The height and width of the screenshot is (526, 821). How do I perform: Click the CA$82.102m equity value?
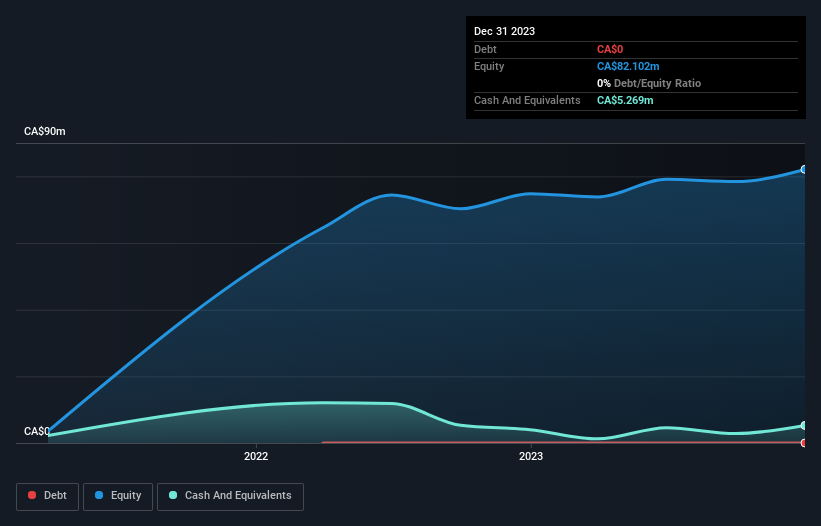tap(628, 66)
